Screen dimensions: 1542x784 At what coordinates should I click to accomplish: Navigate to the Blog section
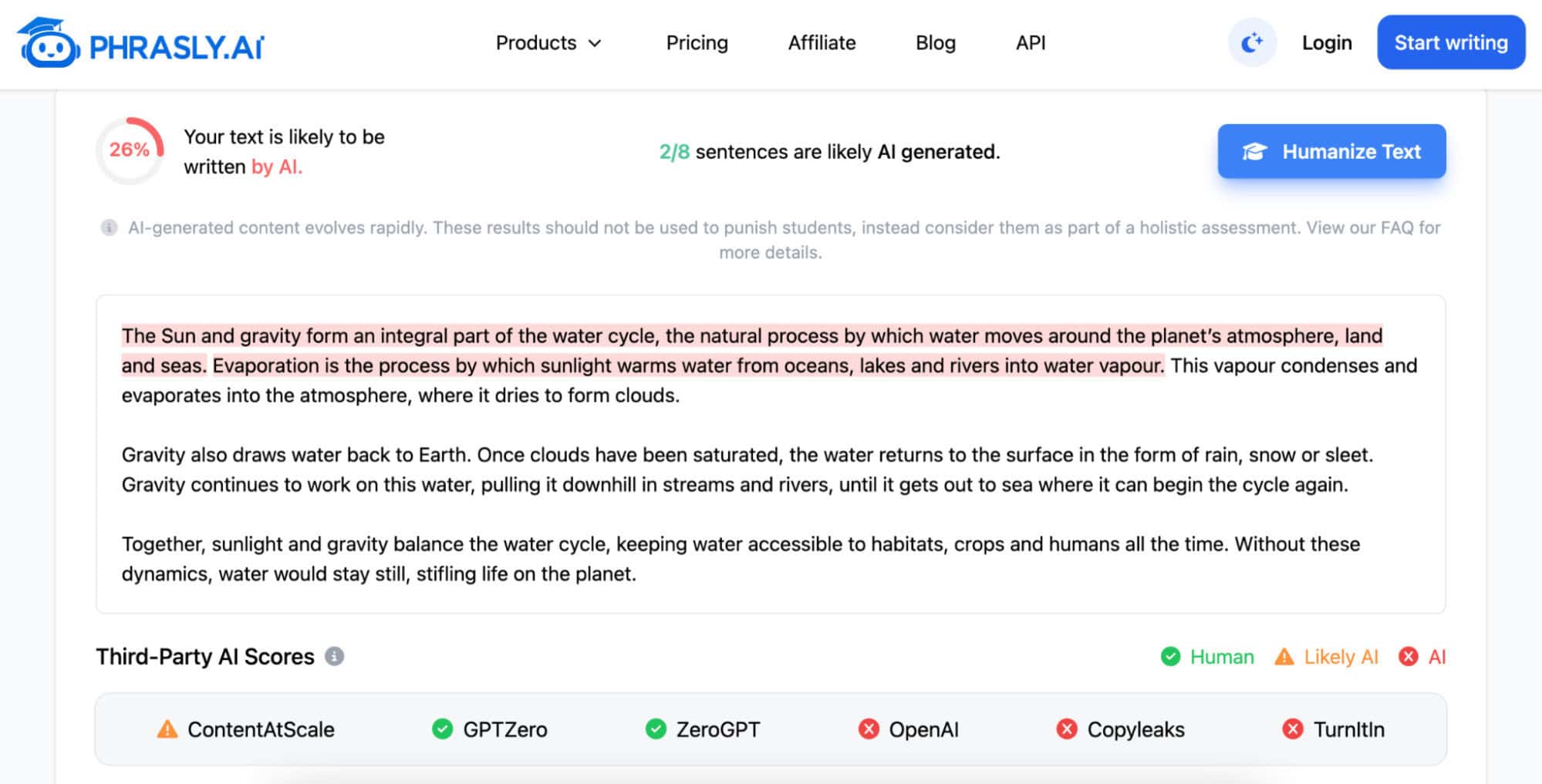(935, 43)
